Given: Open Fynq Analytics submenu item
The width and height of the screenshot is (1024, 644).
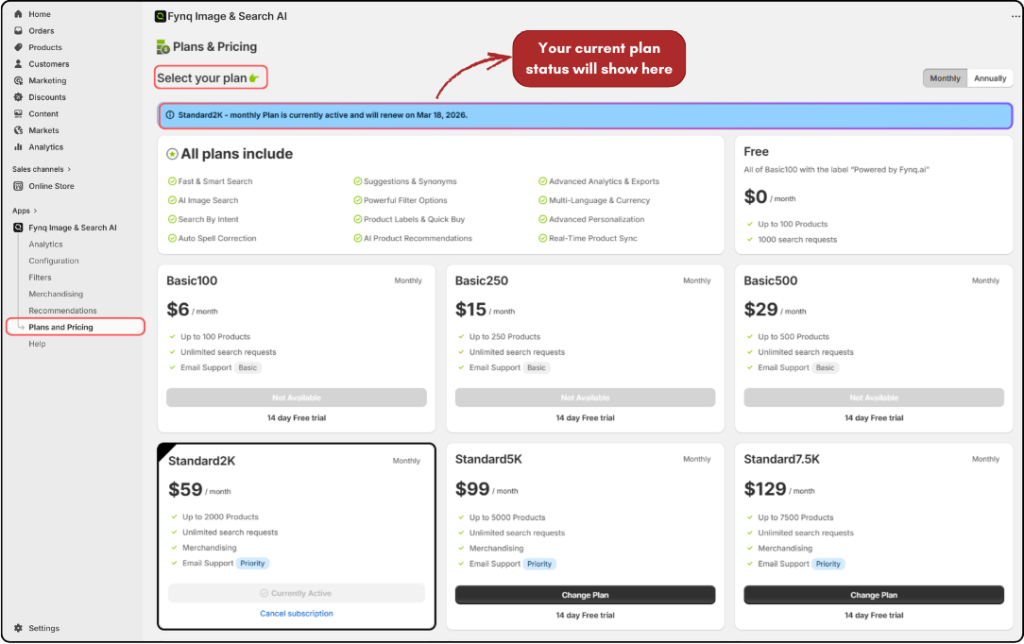Looking at the screenshot, I should pyautogui.click(x=46, y=244).
